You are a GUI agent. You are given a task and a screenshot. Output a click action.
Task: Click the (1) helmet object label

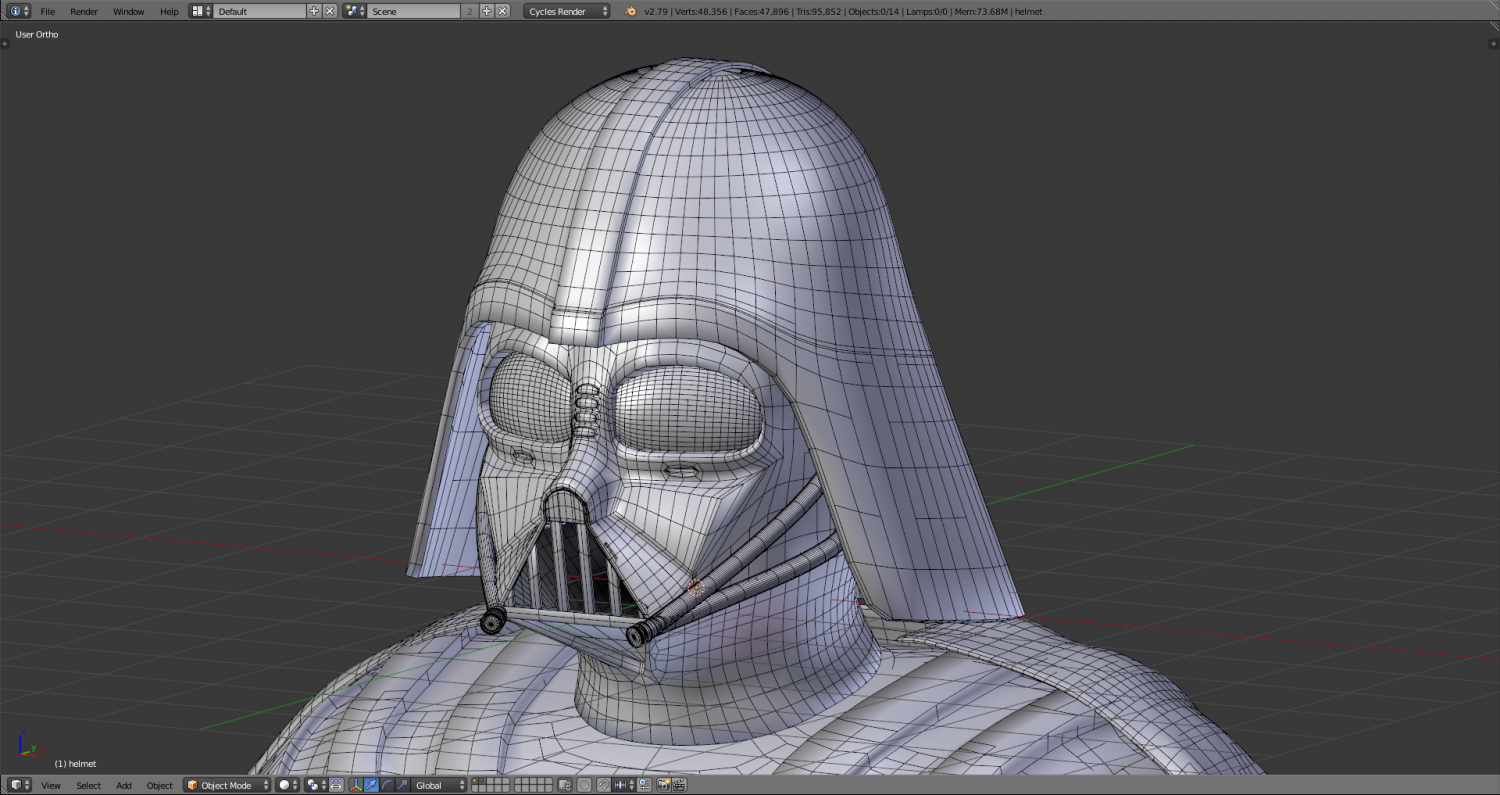click(75, 763)
